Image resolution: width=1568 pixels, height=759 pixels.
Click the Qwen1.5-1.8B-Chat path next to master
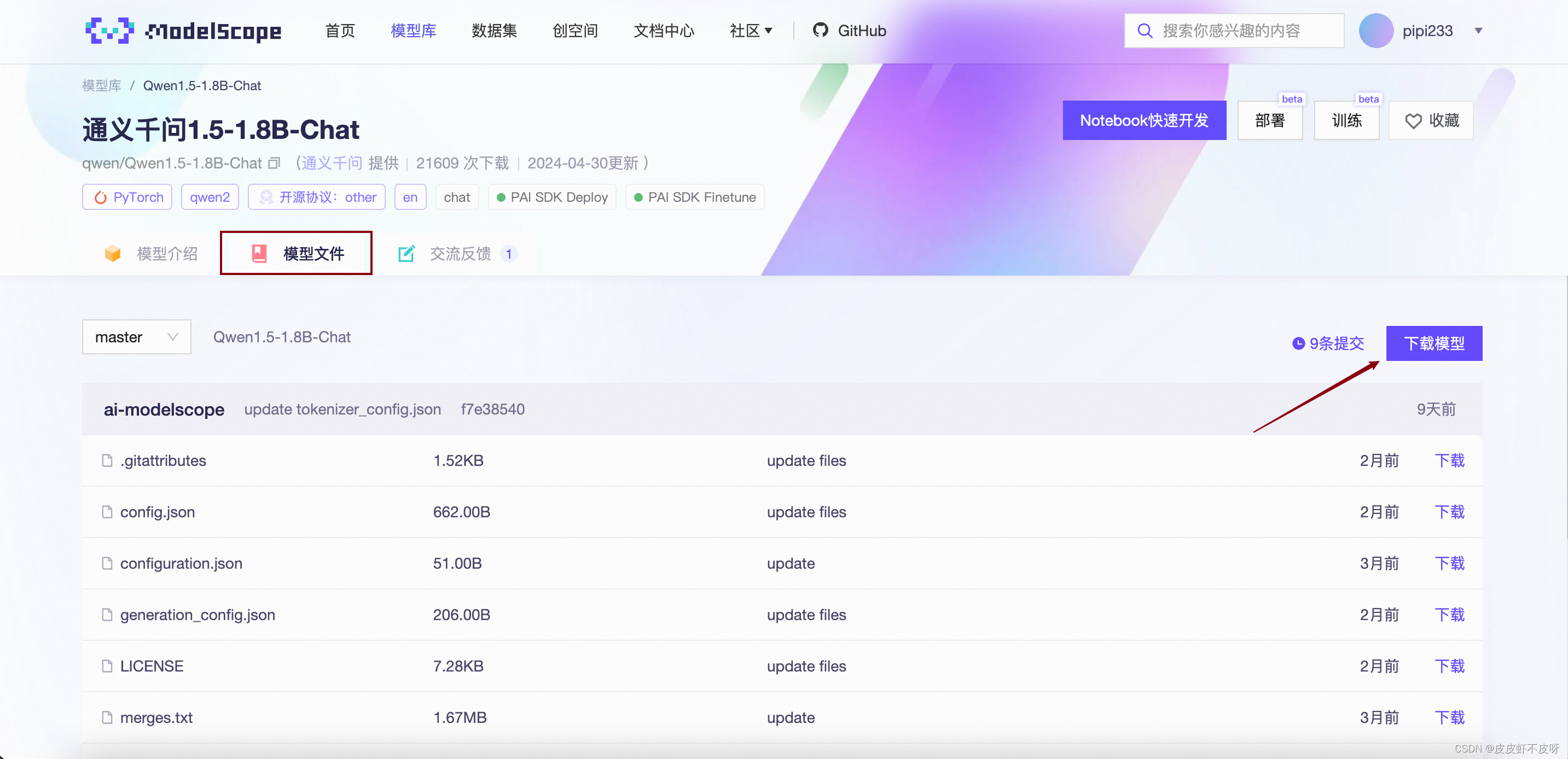point(282,337)
